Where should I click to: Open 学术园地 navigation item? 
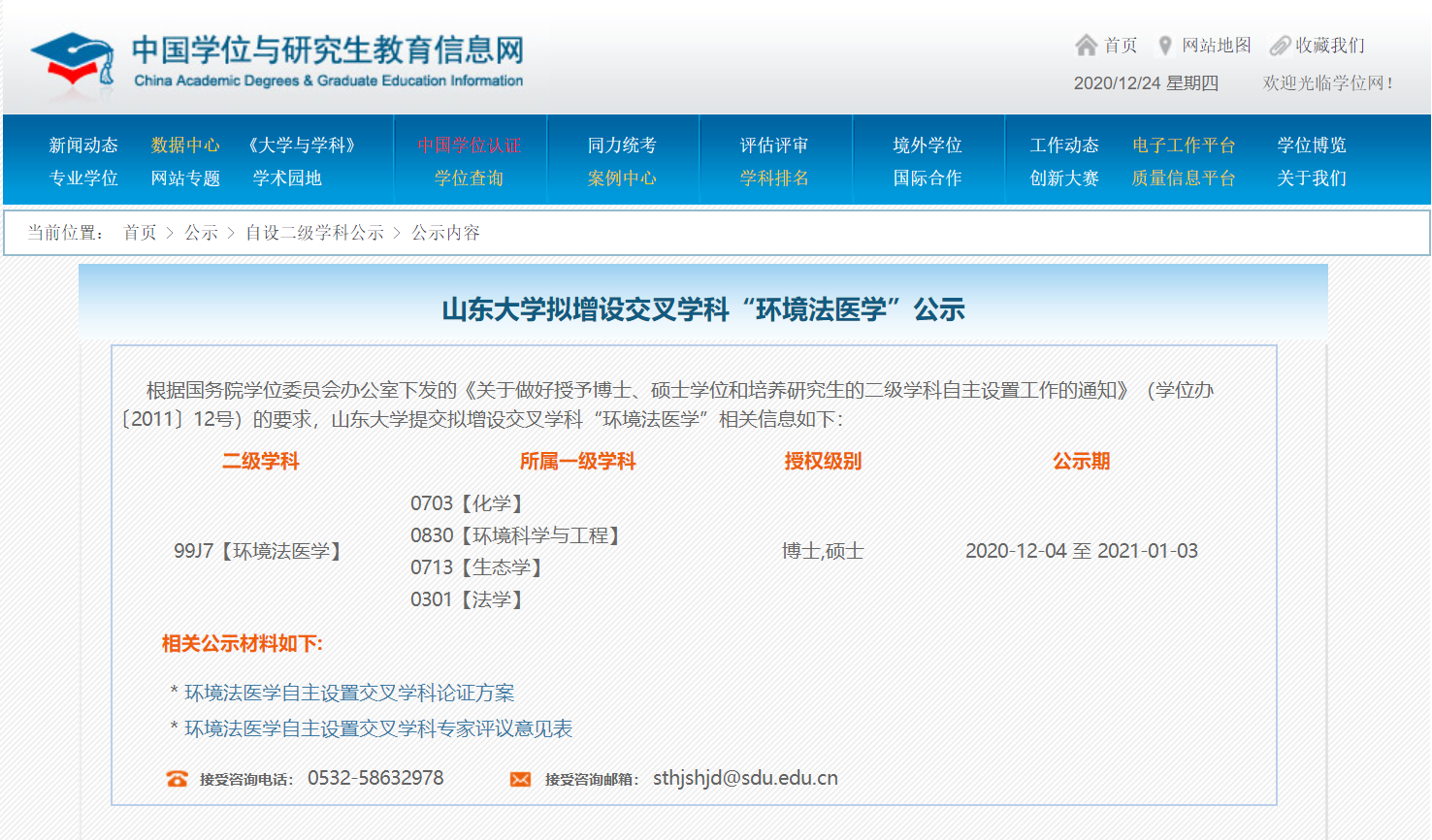point(287,178)
